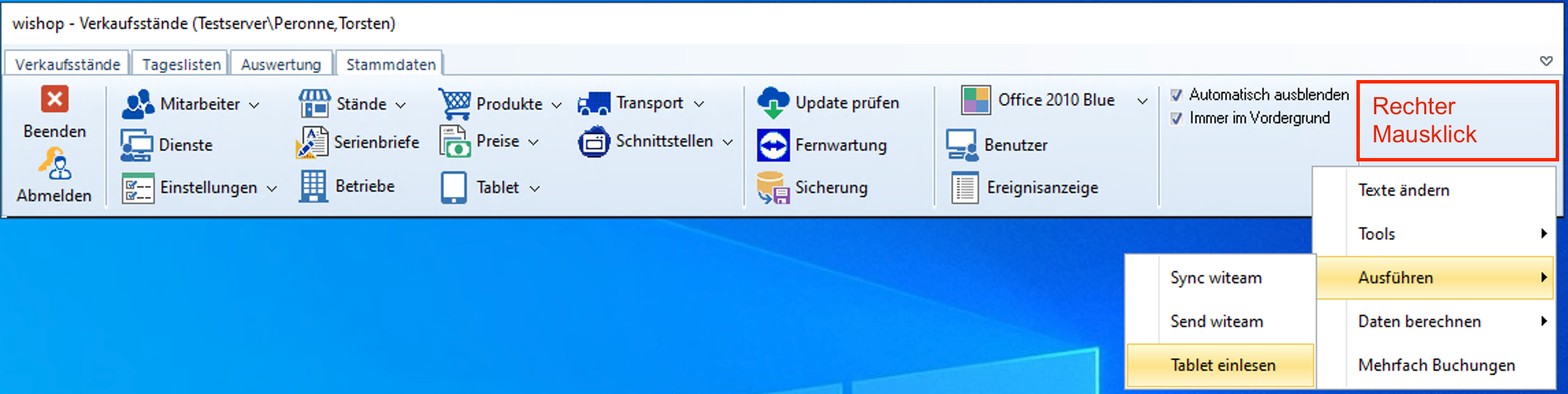Click the Serienbriefe icon
1568x394 pixels.
click(x=312, y=142)
